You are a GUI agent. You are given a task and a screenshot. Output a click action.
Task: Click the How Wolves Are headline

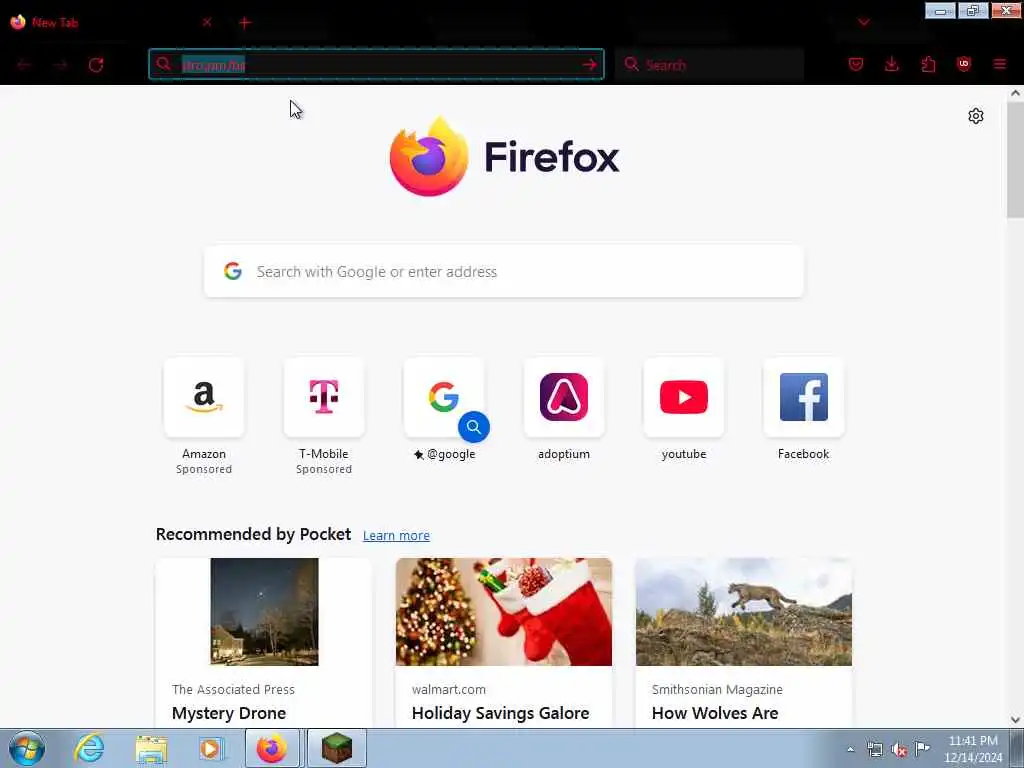tap(714, 713)
